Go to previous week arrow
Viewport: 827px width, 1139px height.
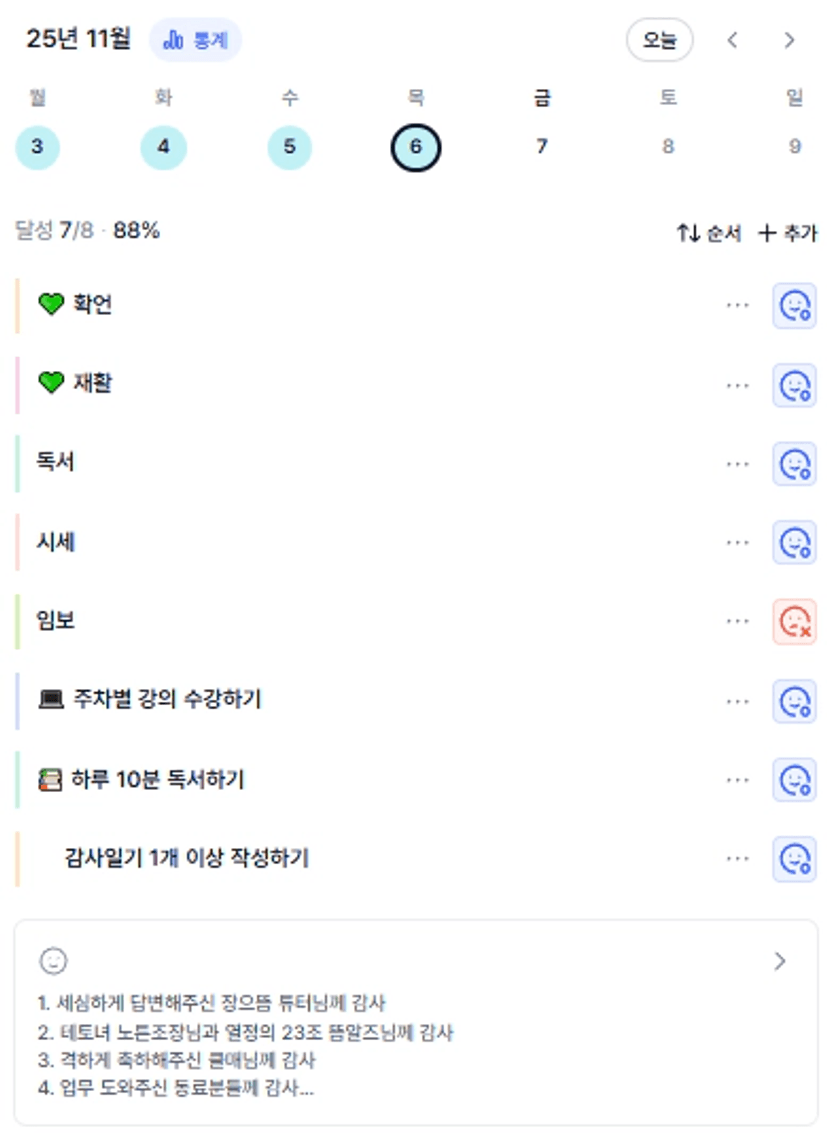click(733, 40)
